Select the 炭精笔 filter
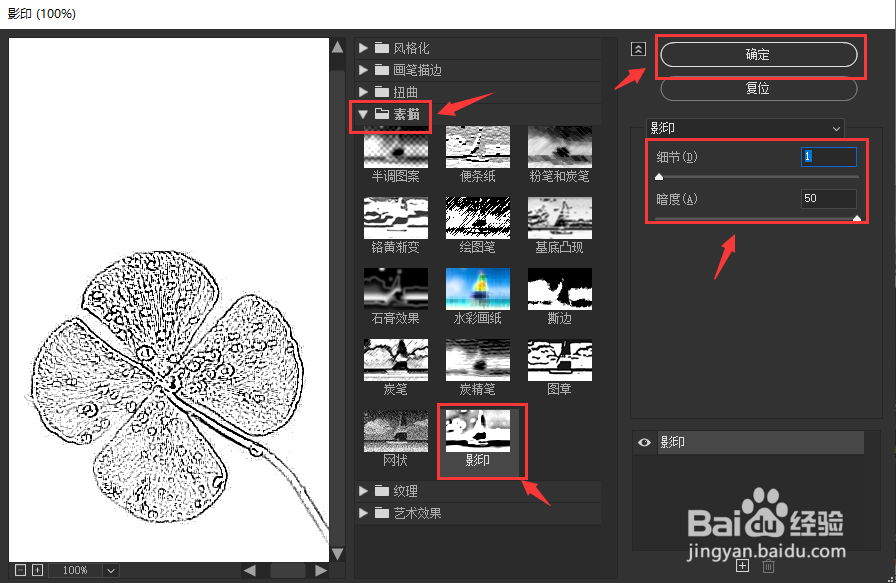Image resolution: width=896 pixels, height=583 pixels. pyautogui.click(x=477, y=360)
